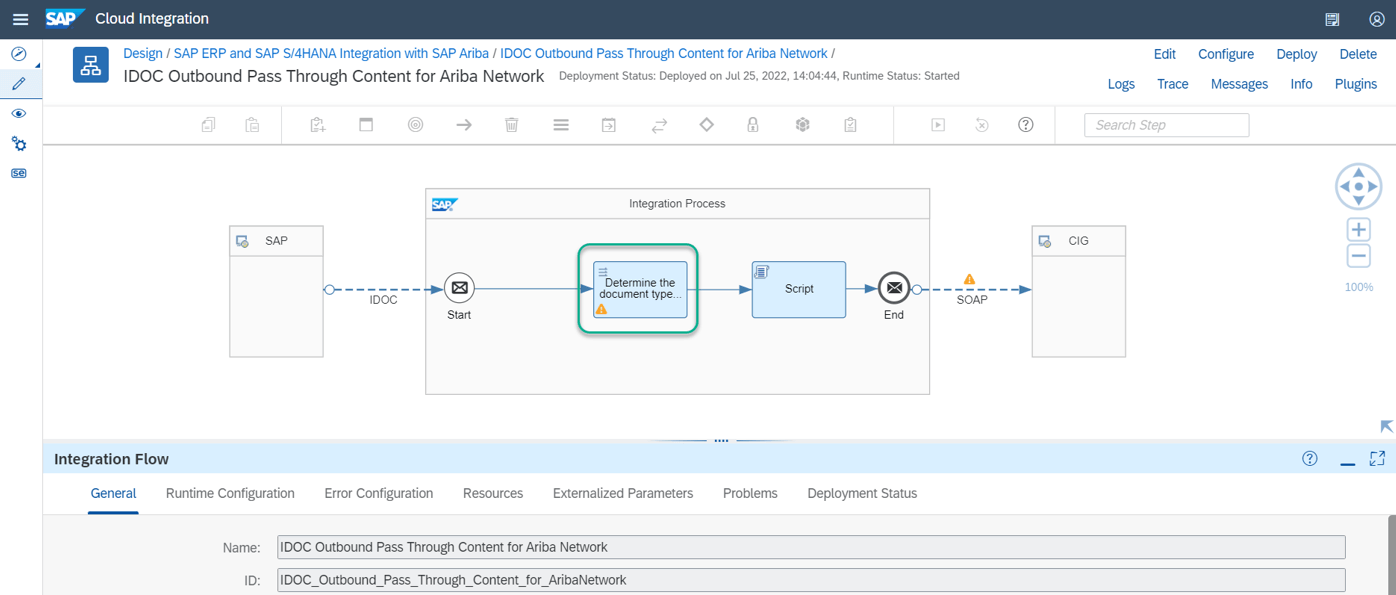Click the clipboard-plus participant icon in toolbar
This screenshot has width=1396, height=595.
[x=318, y=125]
